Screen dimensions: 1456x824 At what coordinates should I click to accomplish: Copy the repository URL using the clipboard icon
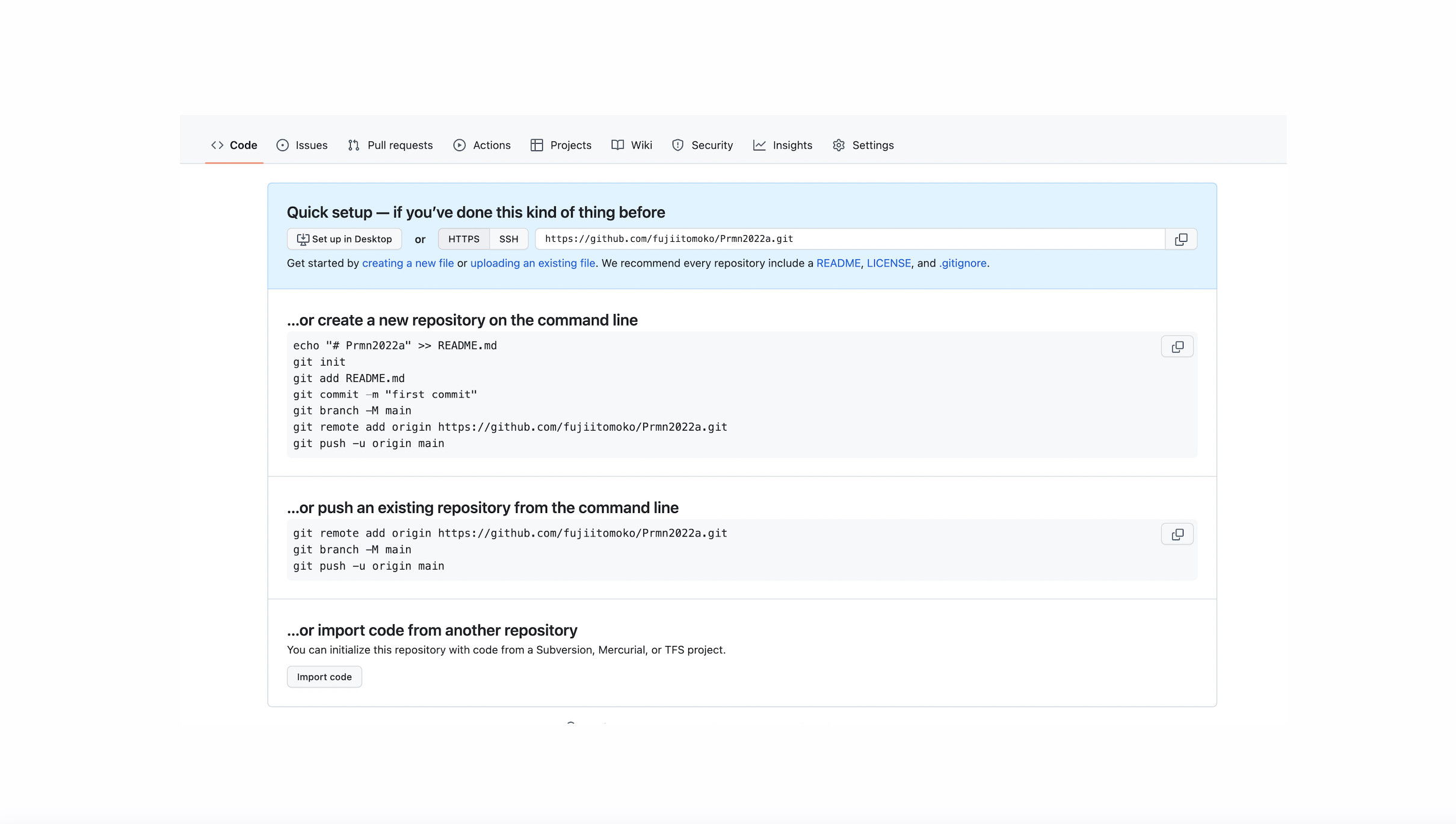pyautogui.click(x=1180, y=239)
